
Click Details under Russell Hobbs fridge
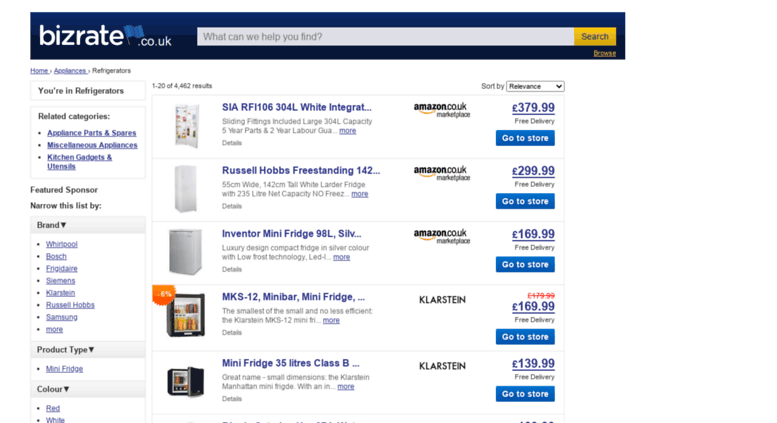pos(232,206)
